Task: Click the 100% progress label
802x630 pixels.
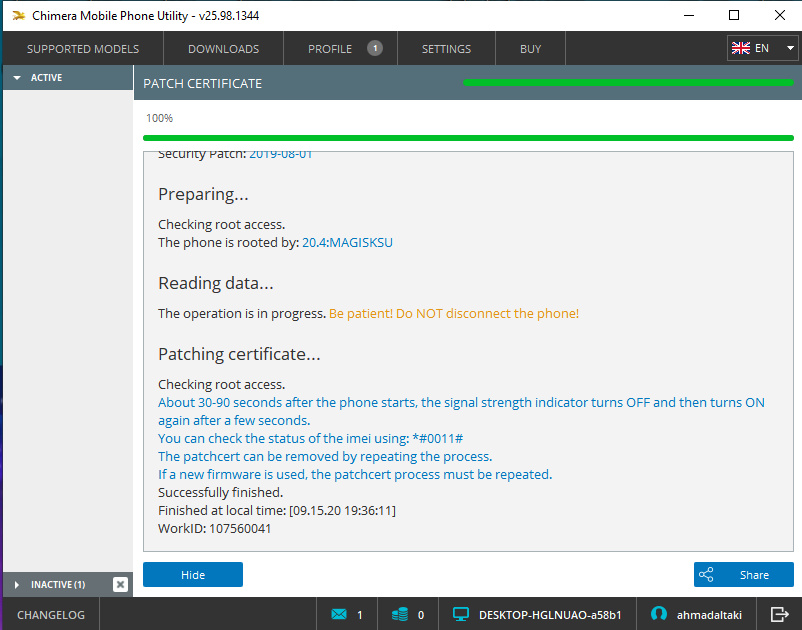Action: tap(160, 118)
